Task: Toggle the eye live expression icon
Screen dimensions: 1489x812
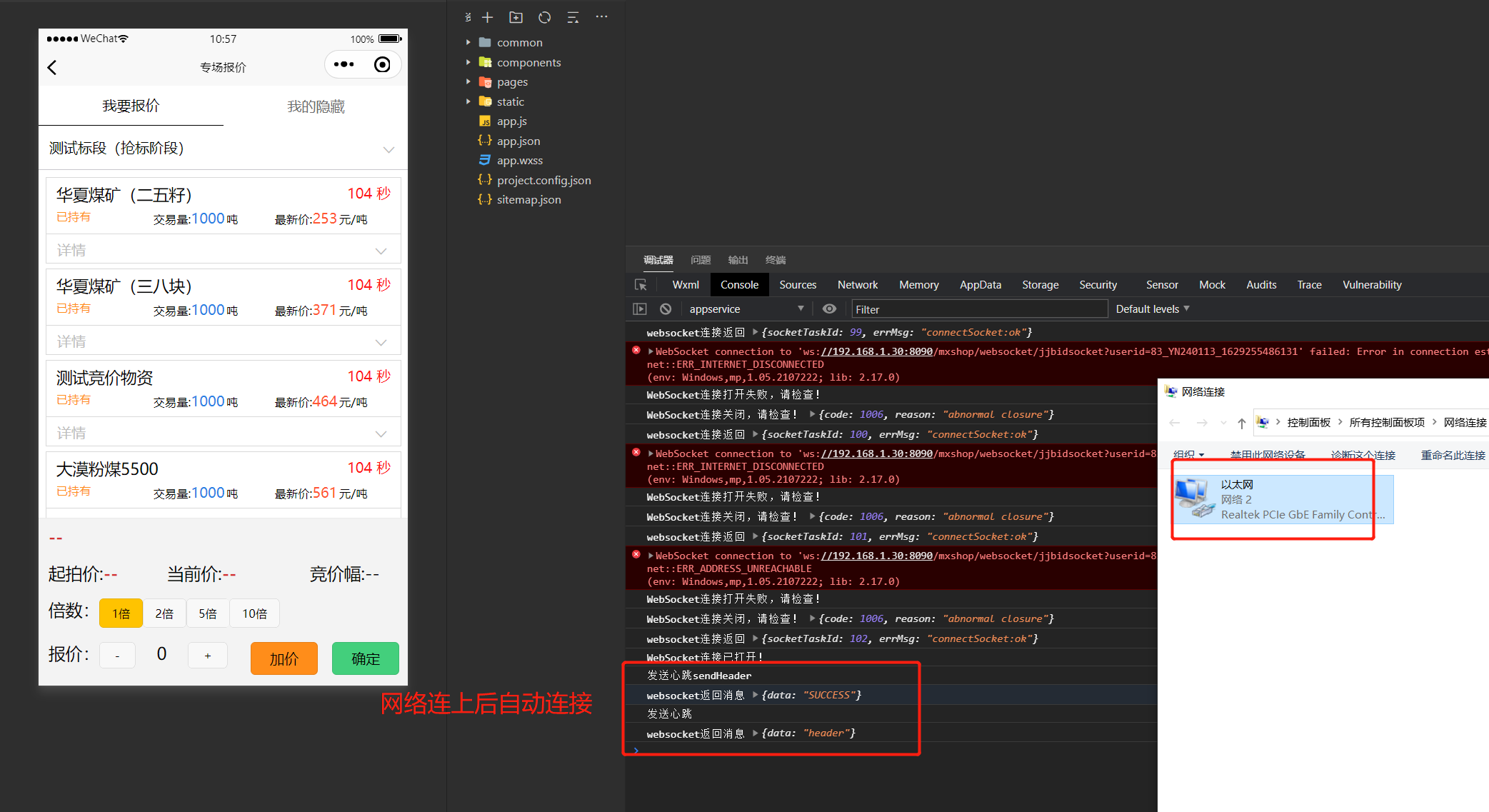Action: [829, 309]
